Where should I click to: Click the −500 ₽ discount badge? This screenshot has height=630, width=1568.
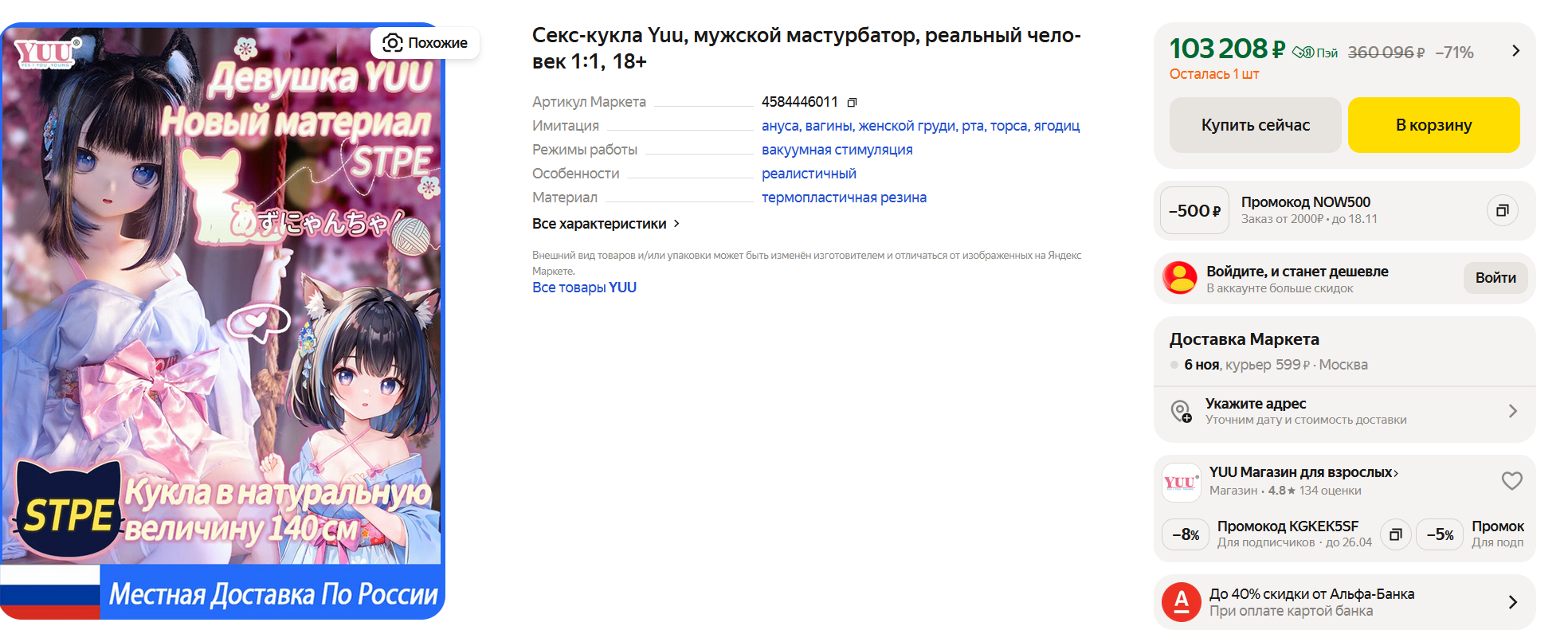point(1194,211)
